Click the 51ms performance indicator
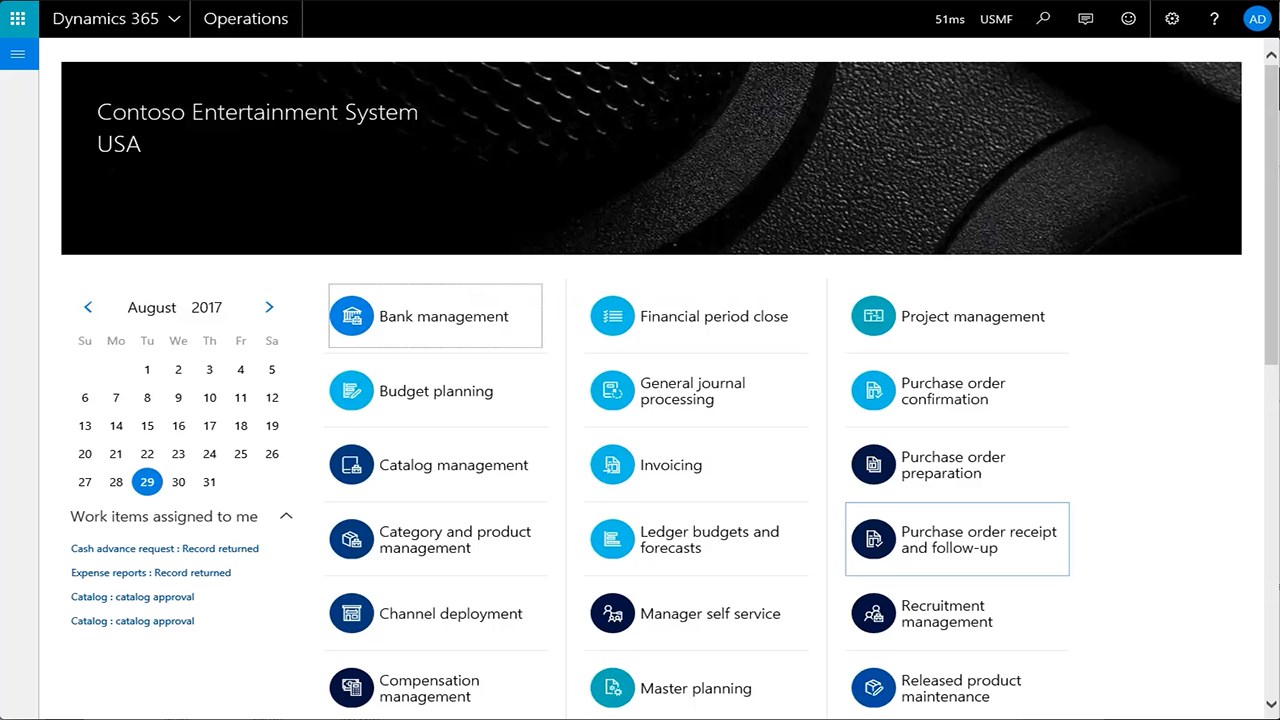This screenshot has width=1280, height=720. point(950,19)
